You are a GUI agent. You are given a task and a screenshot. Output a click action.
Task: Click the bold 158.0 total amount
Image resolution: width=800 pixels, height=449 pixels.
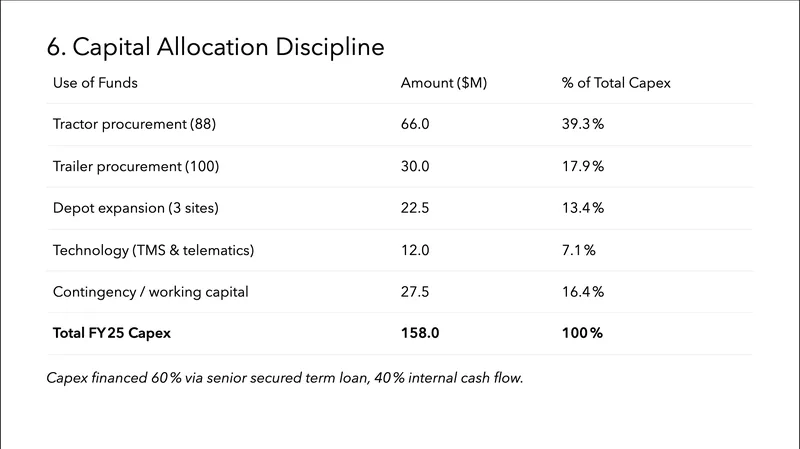point(419,334)
